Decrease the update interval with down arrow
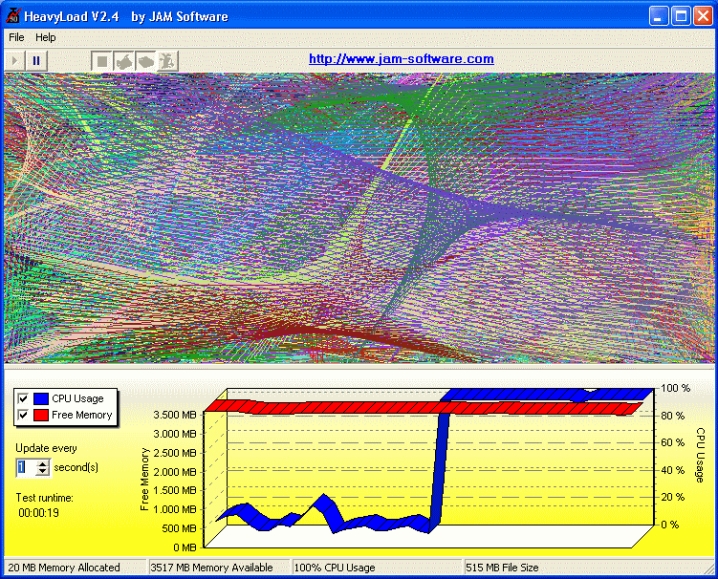 42,471
